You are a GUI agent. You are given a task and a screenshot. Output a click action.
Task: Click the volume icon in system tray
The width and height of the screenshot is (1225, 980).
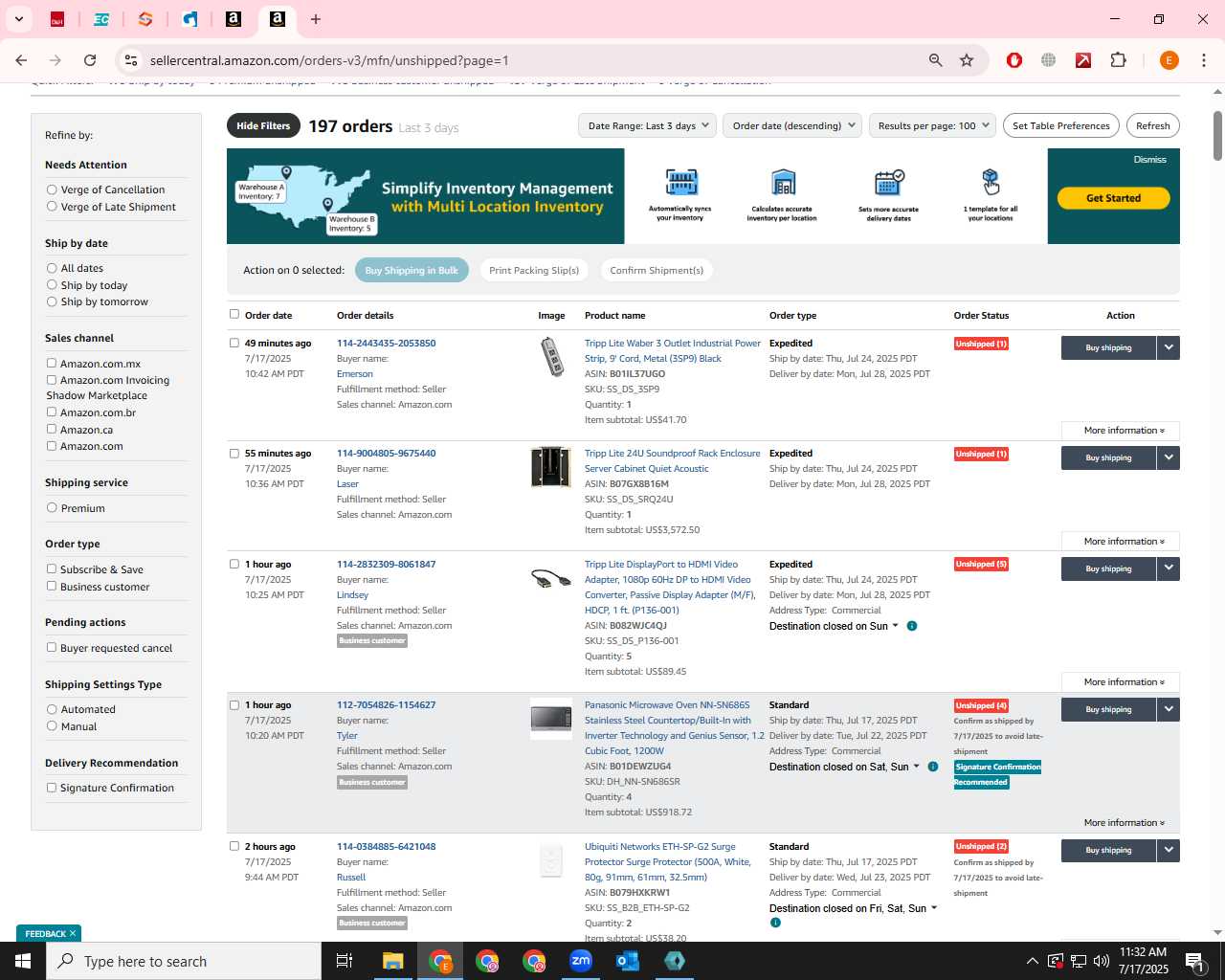point(1101,961)
